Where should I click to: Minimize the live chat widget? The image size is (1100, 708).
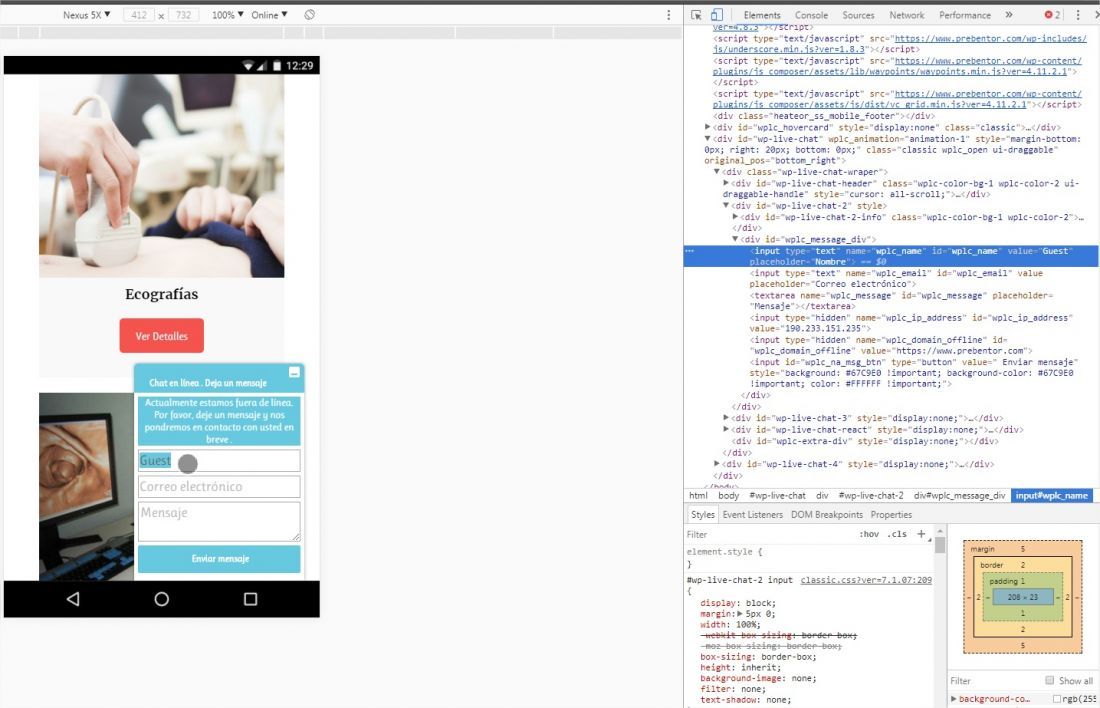coord(295,372)
